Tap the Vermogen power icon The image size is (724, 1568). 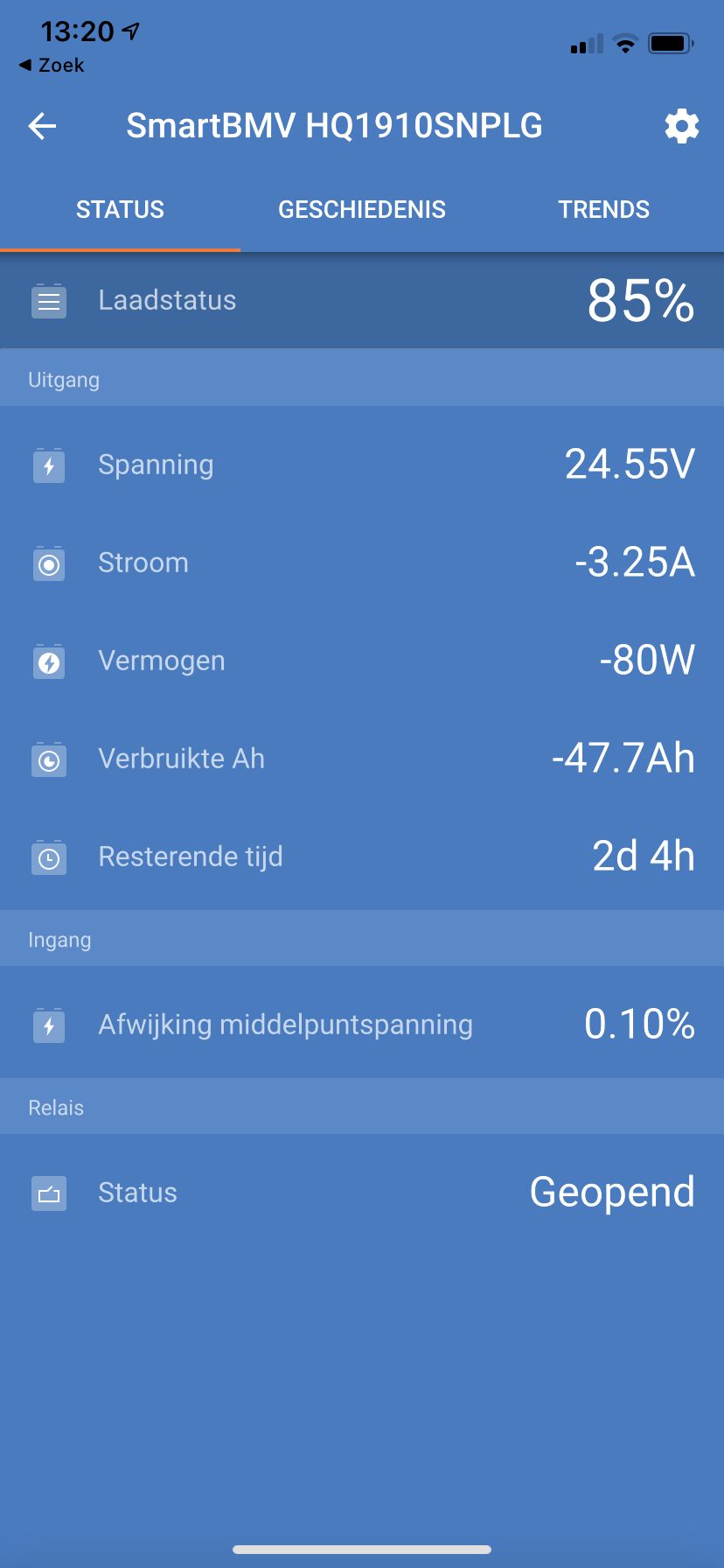(49, 662)
